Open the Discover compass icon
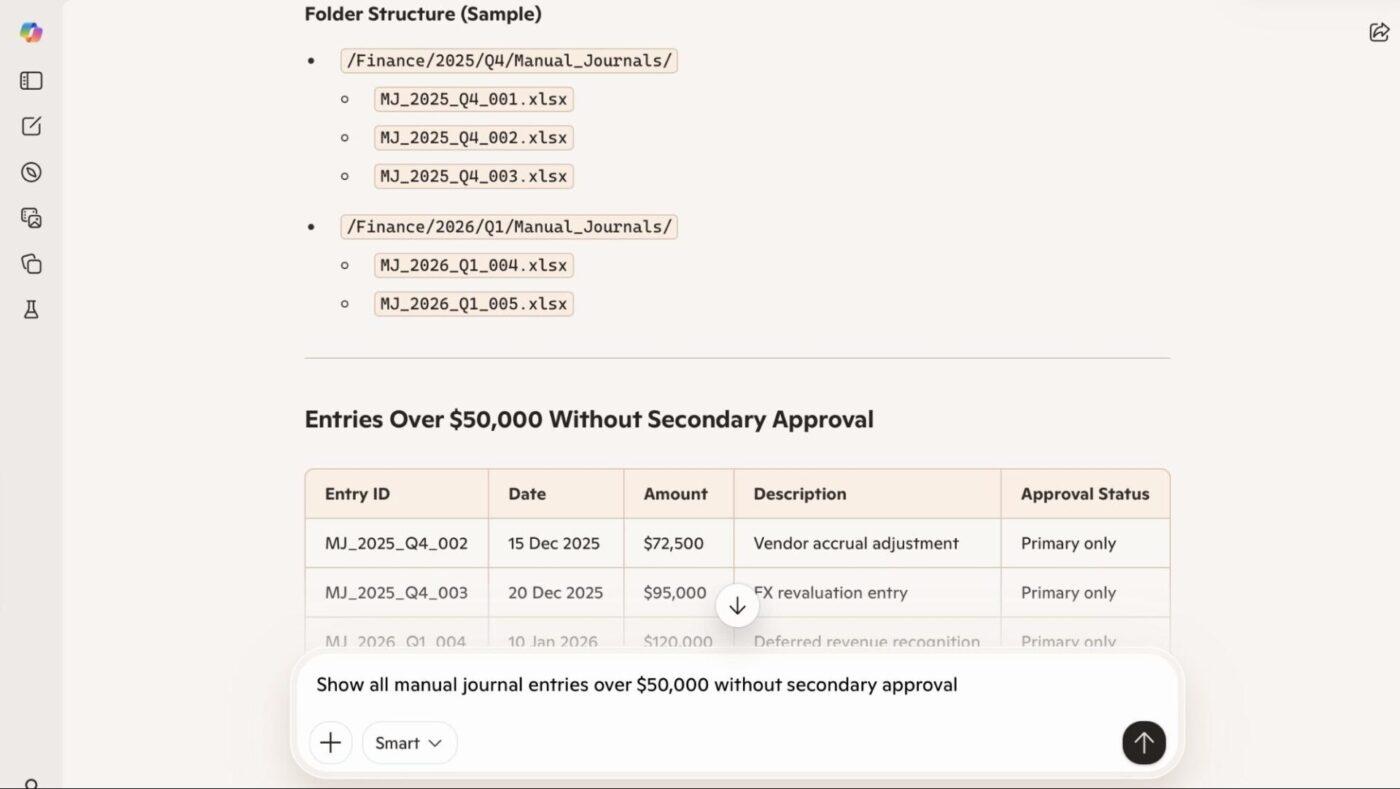The width and height of the screenshot is (1400, 789). point(31,172)
